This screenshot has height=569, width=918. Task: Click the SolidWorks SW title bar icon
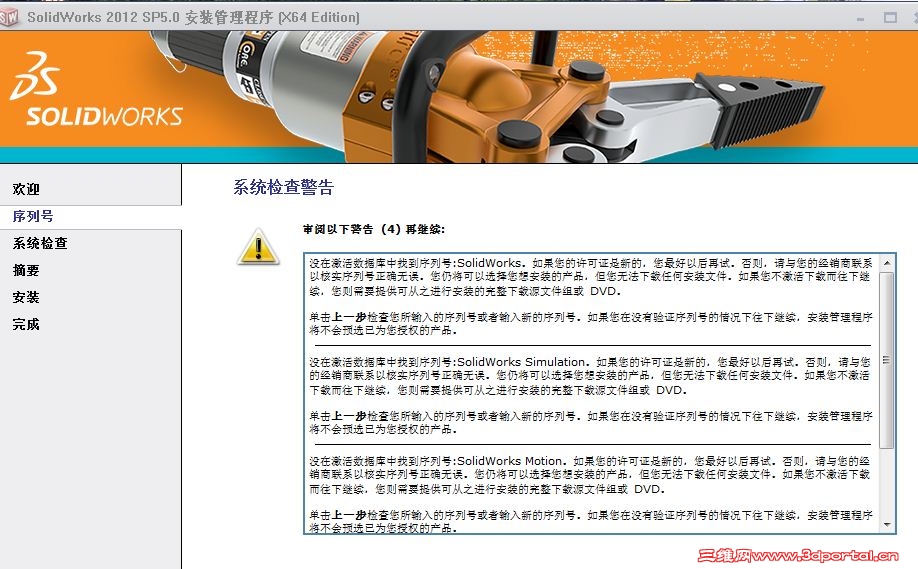[9, 18]
